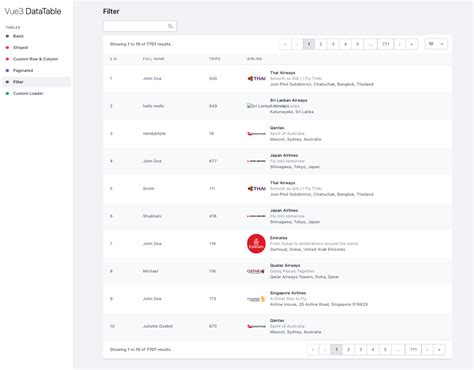Image resolution: width=474 pixels, height=370 pixels.
Task: Click 'Katunayake, Sri Lanka' address text
Action: click(x=292, y=112)
